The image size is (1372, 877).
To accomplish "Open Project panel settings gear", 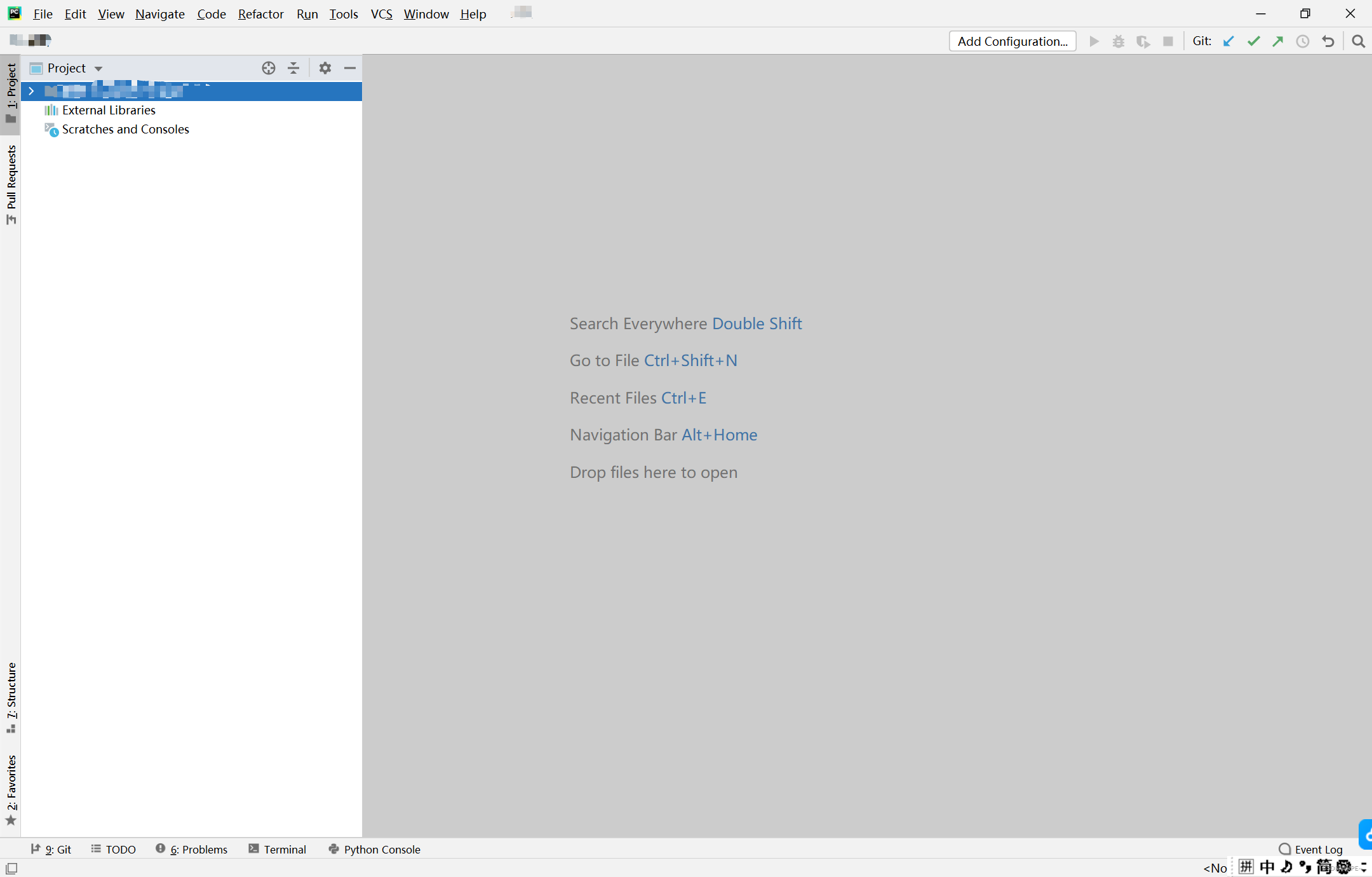I will pos(325,68).
